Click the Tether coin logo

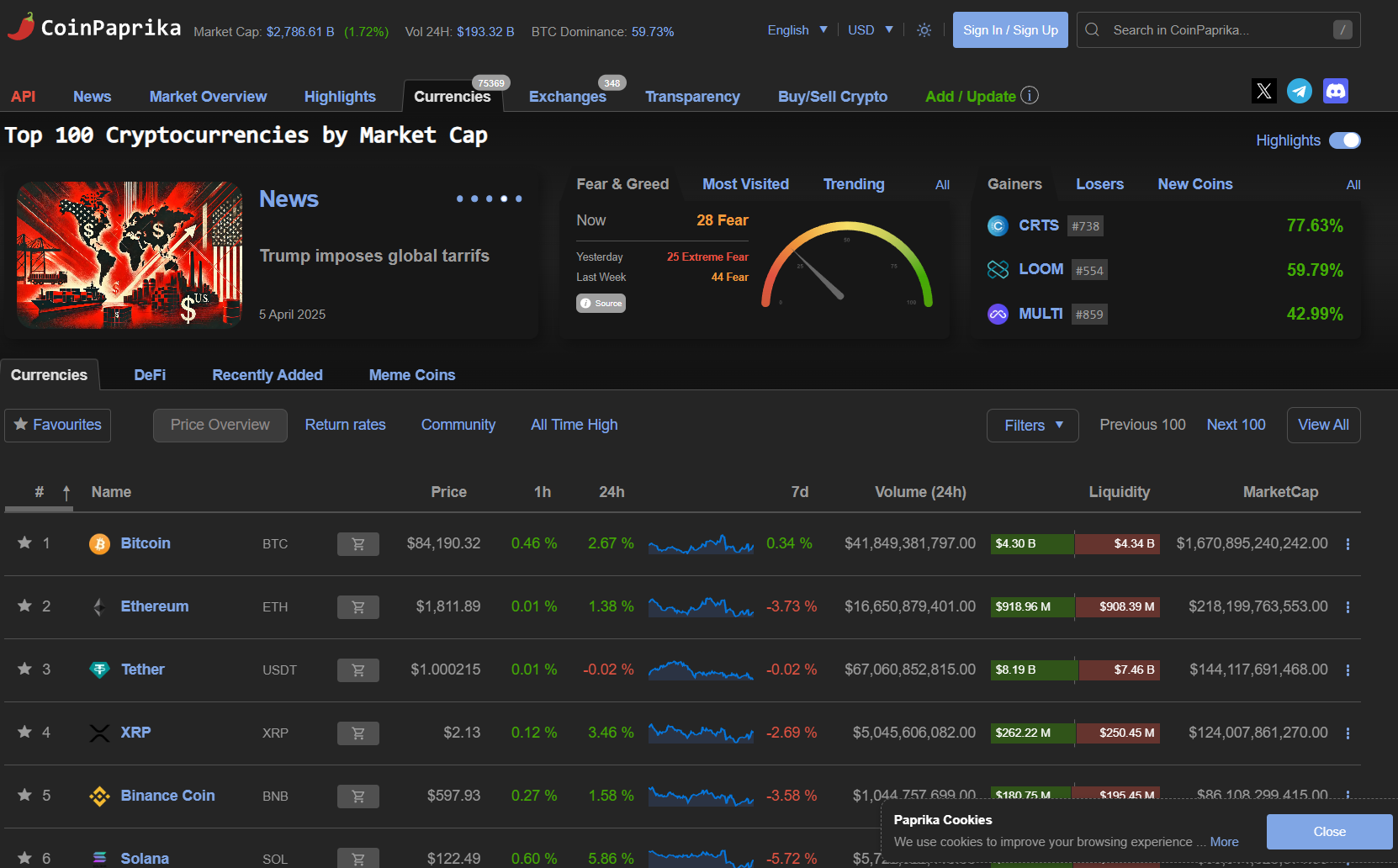click(x=99, y=670)
